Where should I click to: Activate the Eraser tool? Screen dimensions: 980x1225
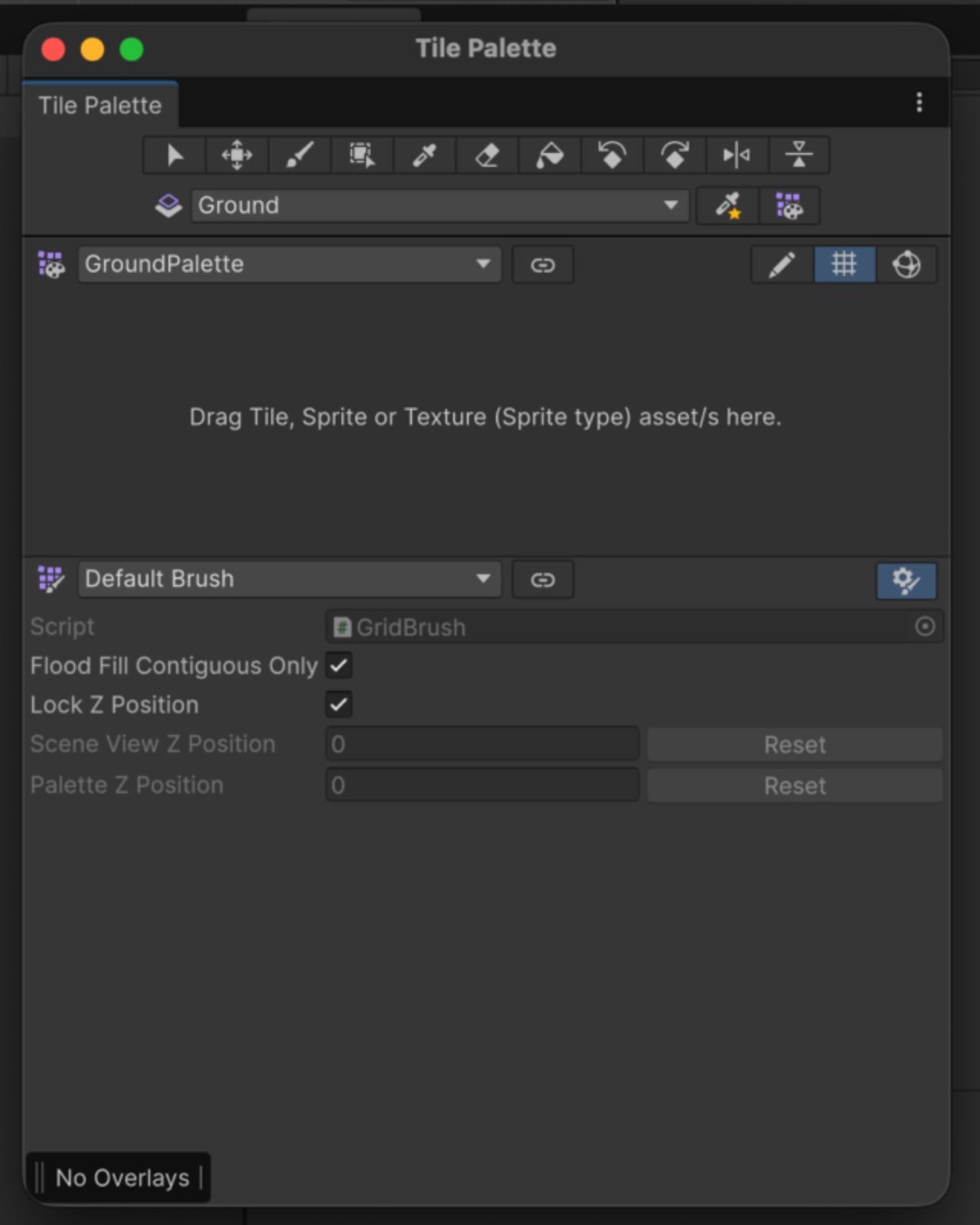click(488, 155)
